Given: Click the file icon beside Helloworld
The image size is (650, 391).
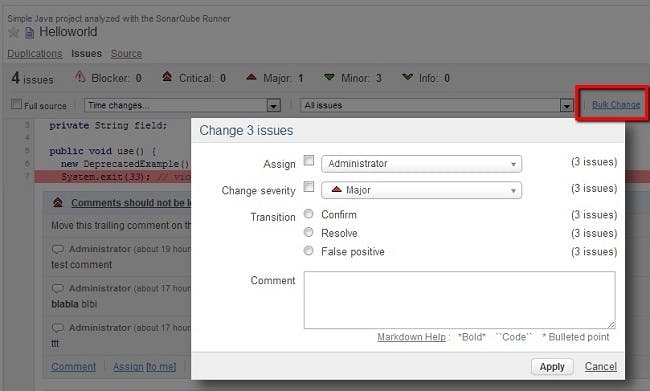Looking at the screenshot, I should pyautogui.click(x=29, y=32).
